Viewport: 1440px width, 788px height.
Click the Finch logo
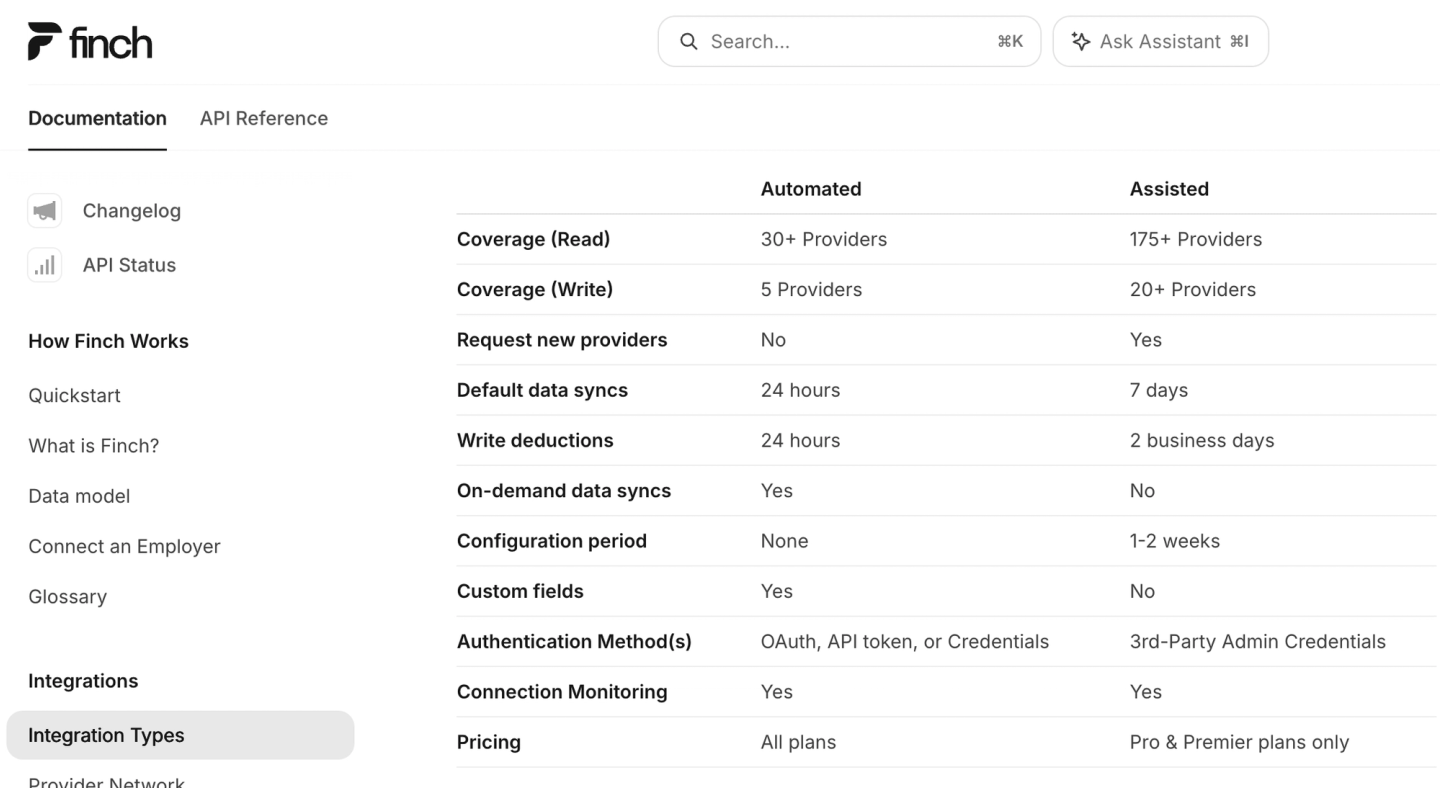(90, 41)
